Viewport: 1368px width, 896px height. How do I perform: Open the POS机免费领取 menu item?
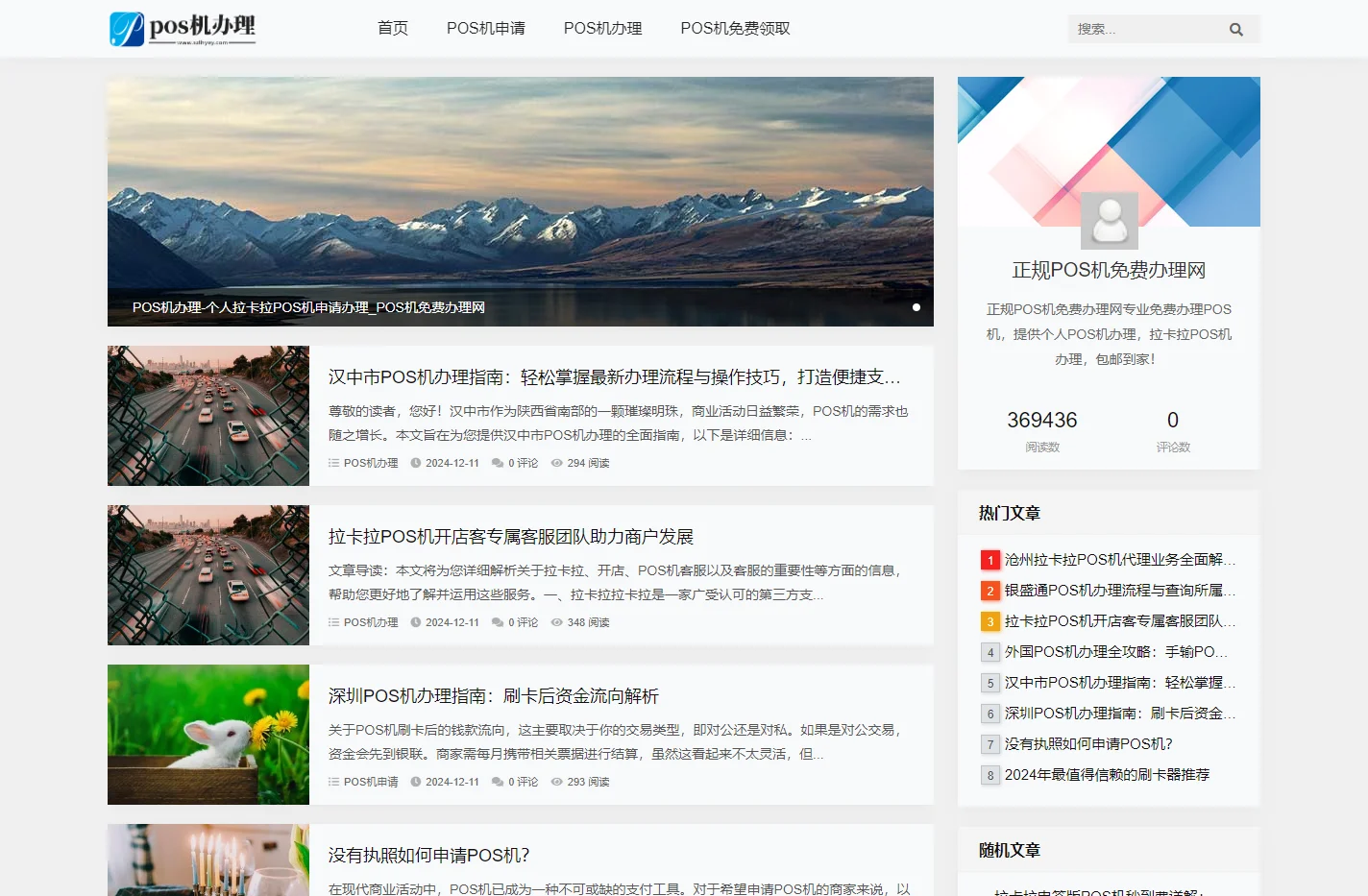[736, 29]
